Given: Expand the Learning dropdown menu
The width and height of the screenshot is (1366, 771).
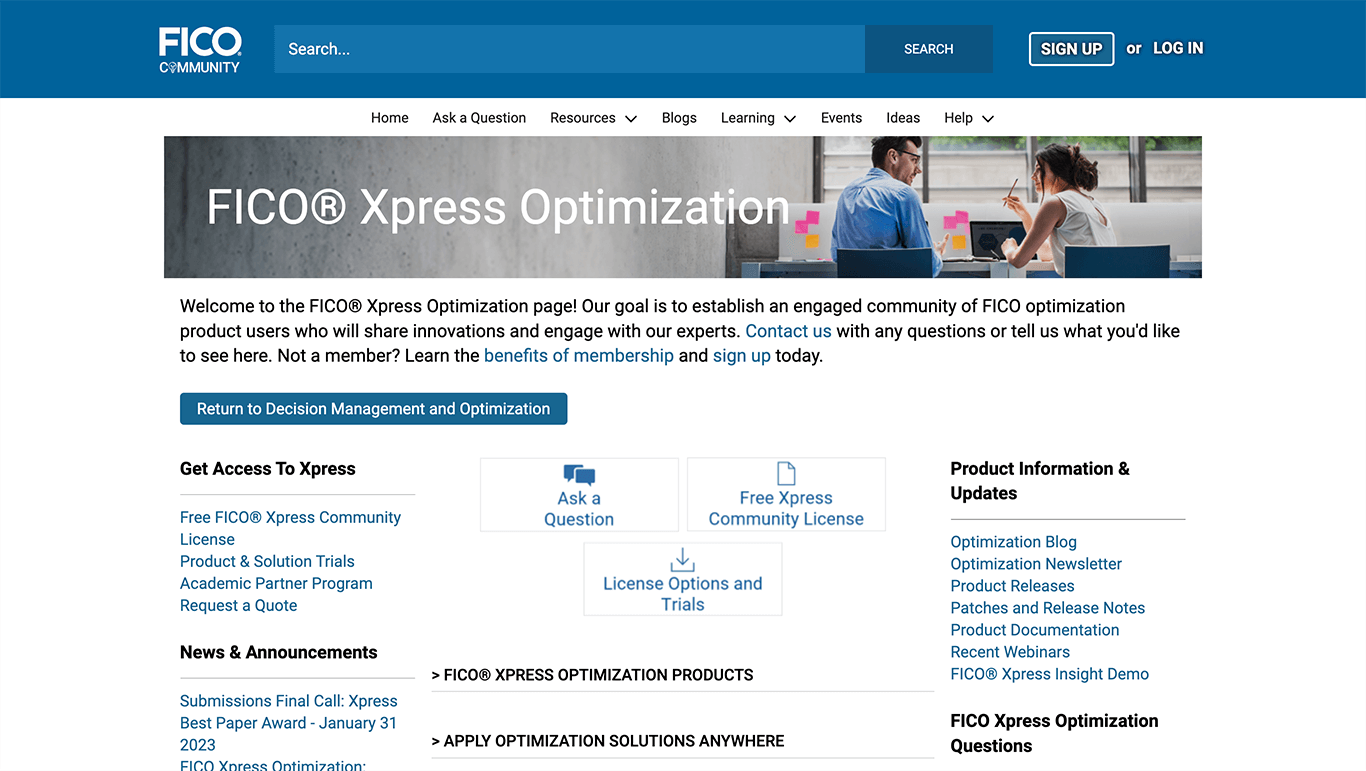Looking at the screenshot, I should point(758,118).
